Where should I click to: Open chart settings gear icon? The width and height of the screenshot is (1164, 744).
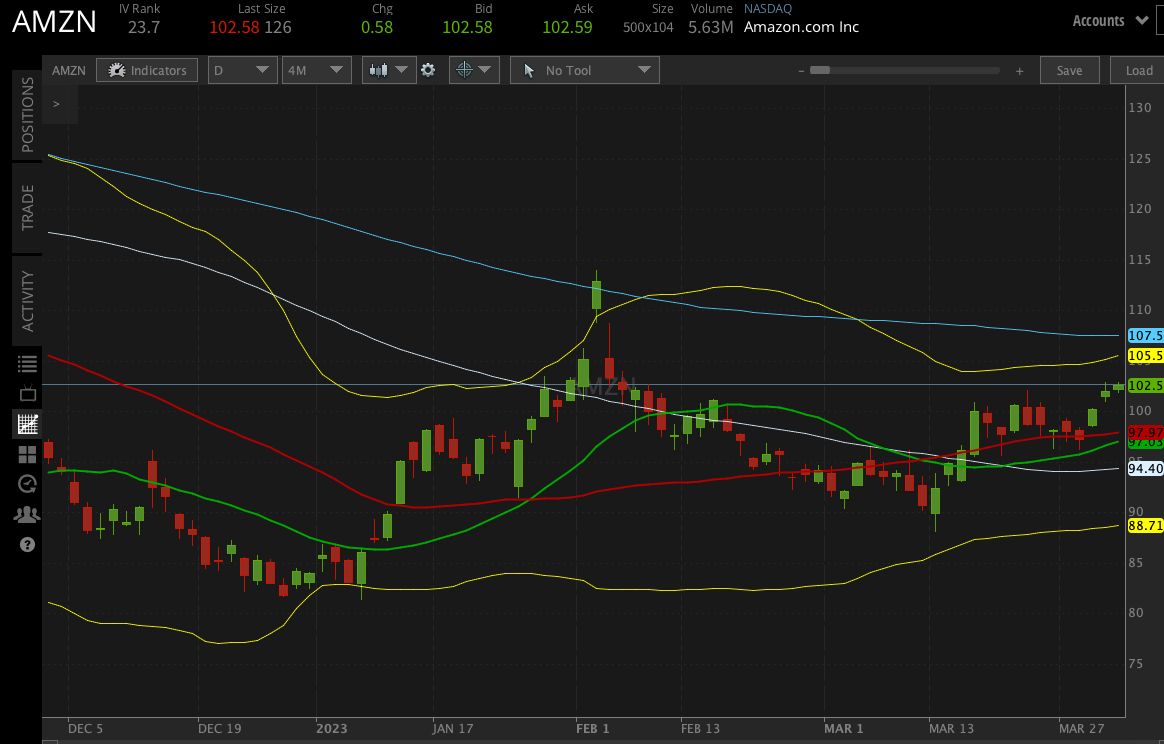428,70
